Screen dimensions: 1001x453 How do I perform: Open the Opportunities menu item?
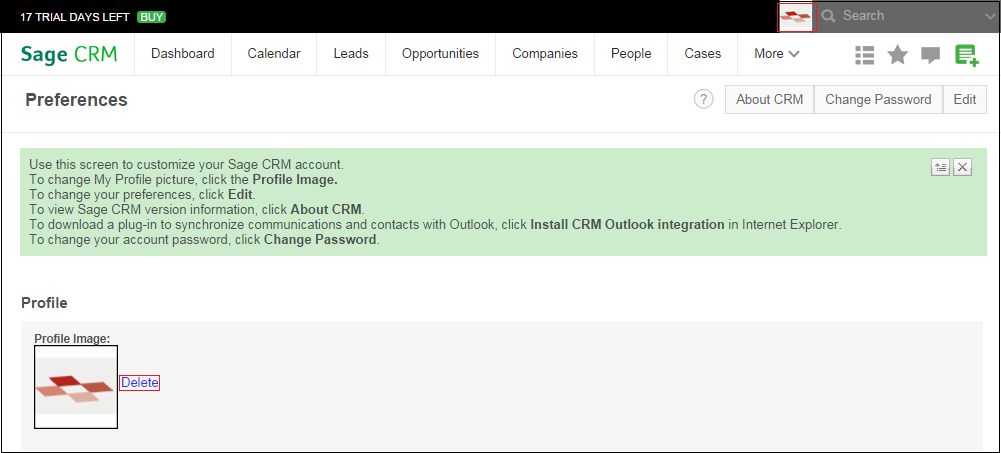(440, 54)
